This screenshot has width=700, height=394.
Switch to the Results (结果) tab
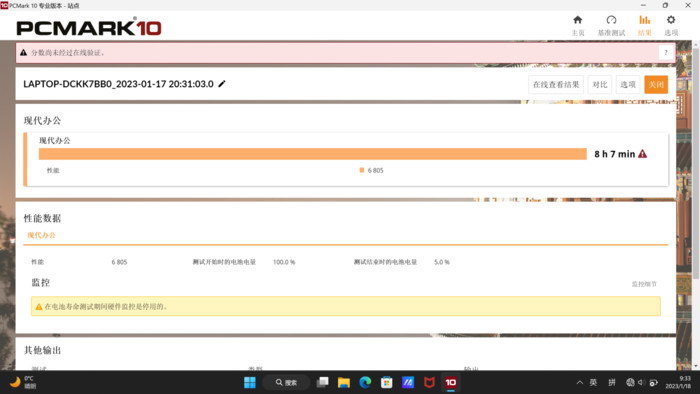click(644, 25)
